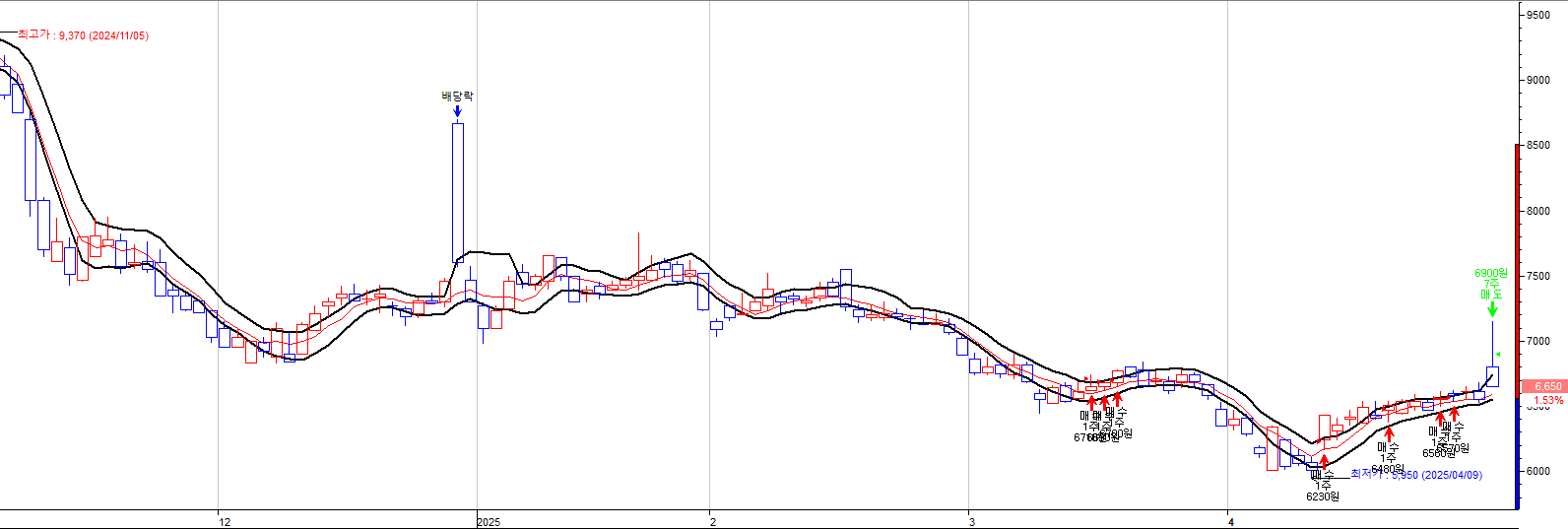The height and width of the screenshot is (529, 1568).
Task: Click the 12 month label on time axis
Action: tap(225, 521)
